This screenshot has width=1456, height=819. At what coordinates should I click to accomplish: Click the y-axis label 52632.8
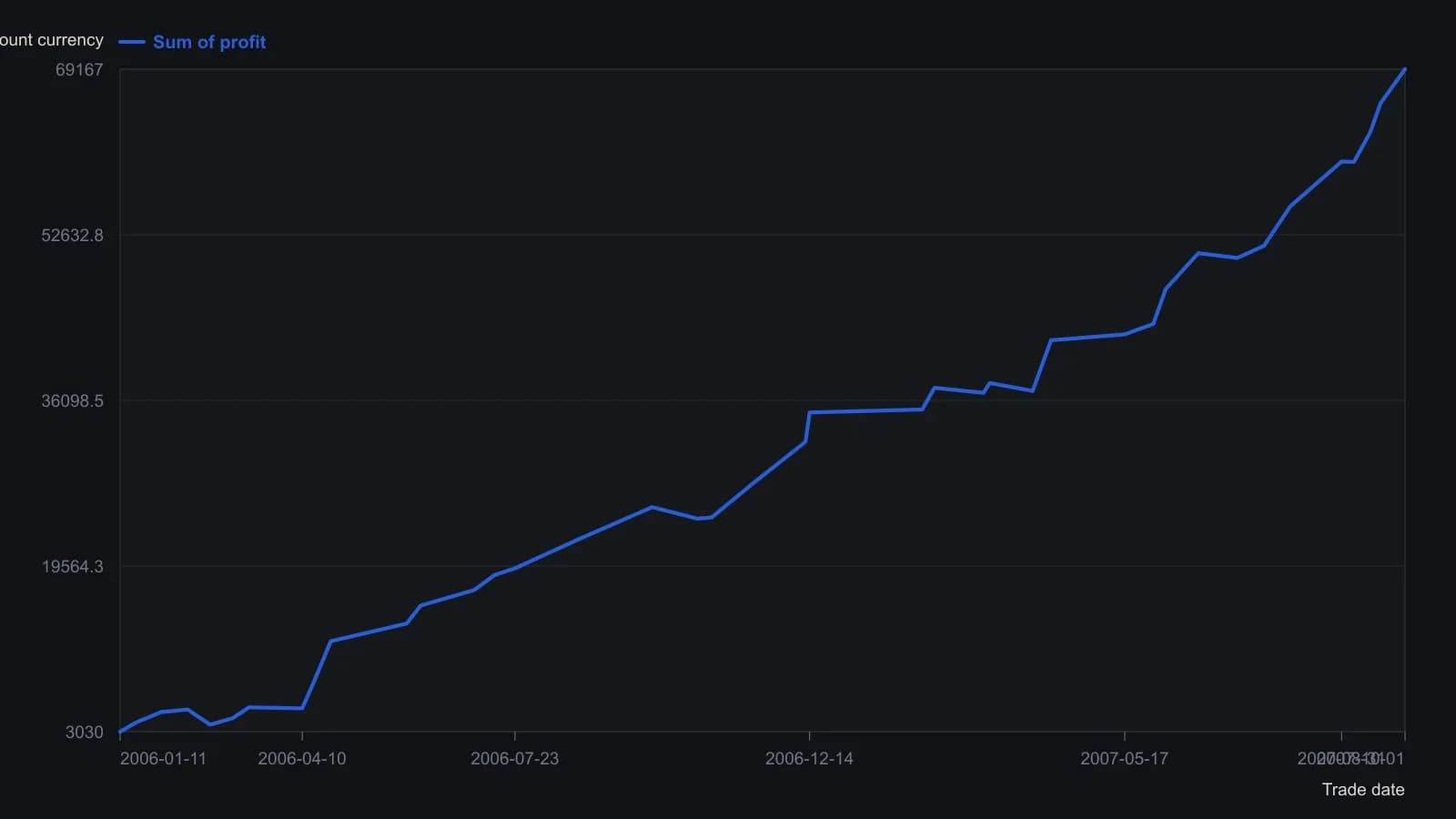click(x=73, y=235)
